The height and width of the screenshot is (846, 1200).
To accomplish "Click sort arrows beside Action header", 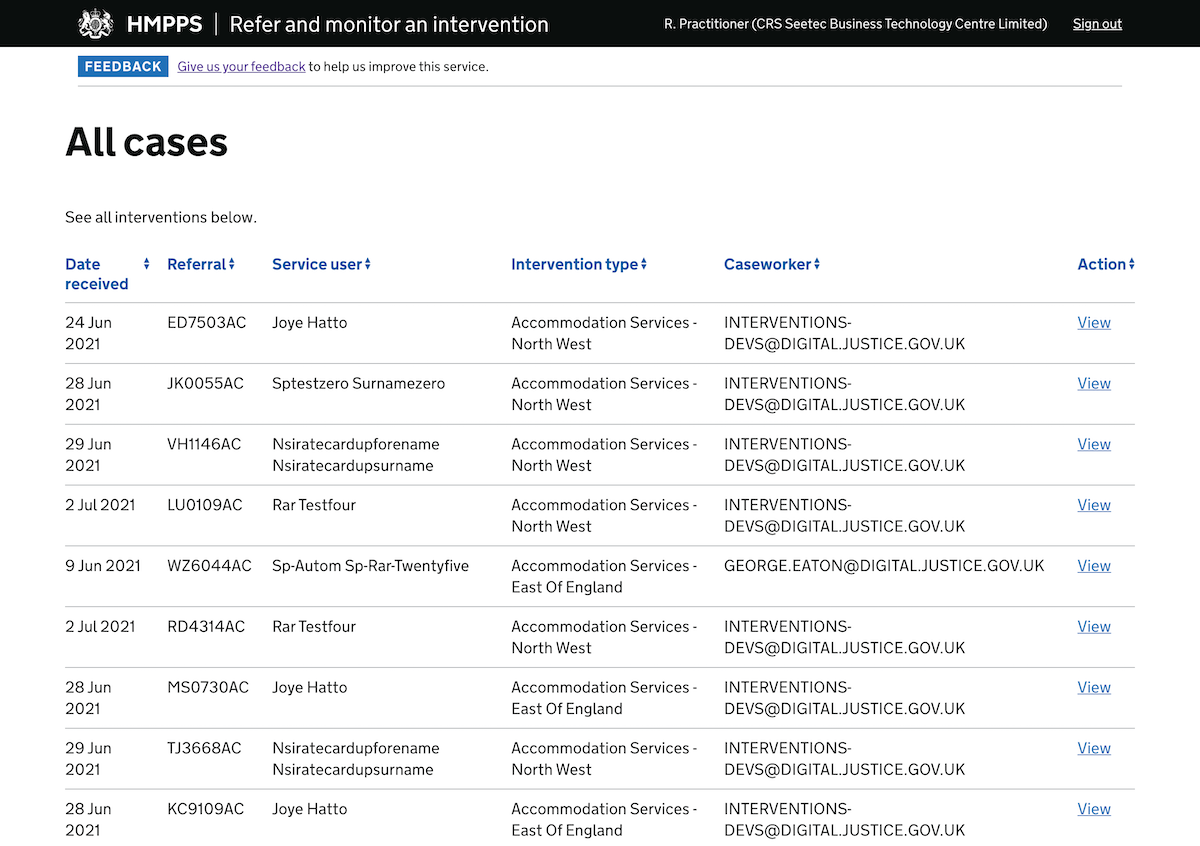I will coord(1131,264).
